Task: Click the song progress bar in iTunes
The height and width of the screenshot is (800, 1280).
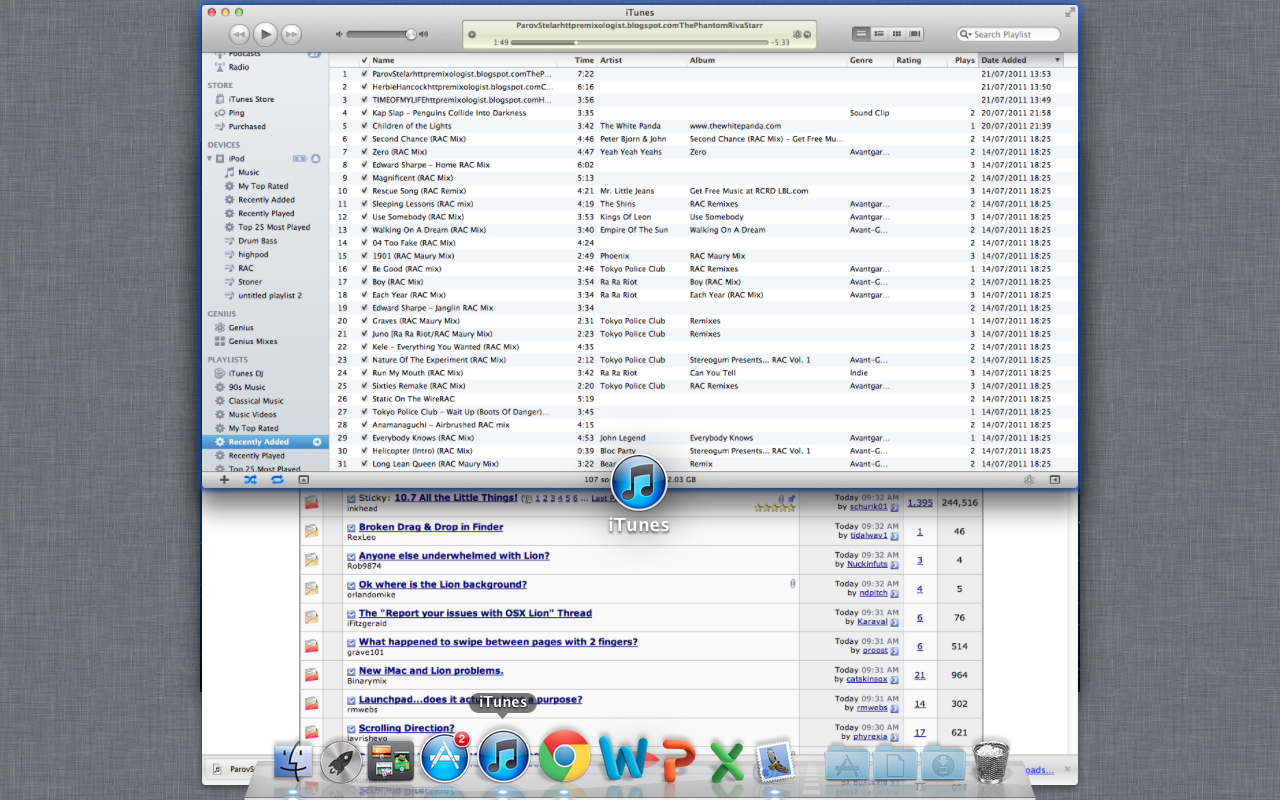Action: [x=640, y=43]
